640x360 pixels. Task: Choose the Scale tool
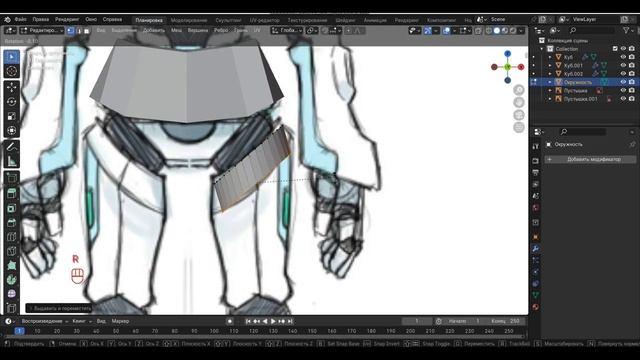(x=11, y=116)
